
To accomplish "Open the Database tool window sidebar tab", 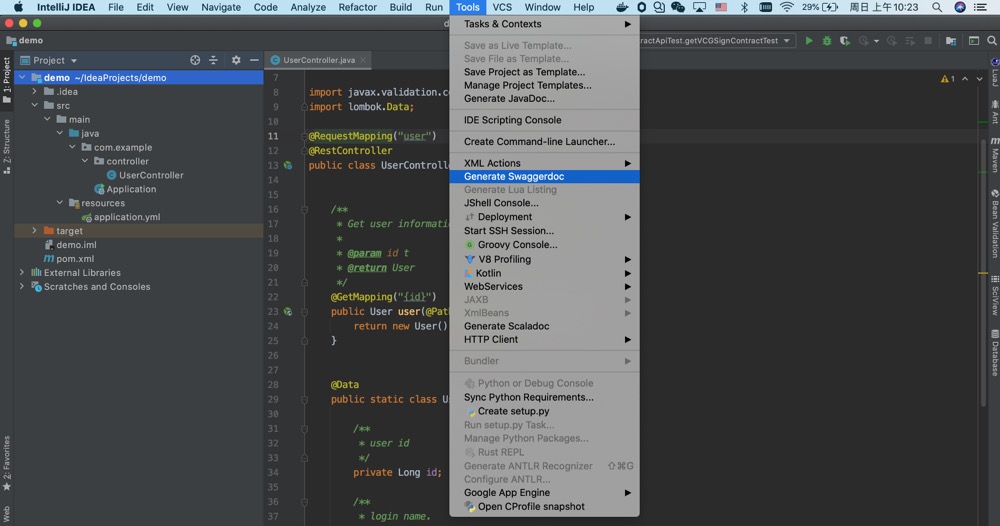I will [x=994, y=353].
